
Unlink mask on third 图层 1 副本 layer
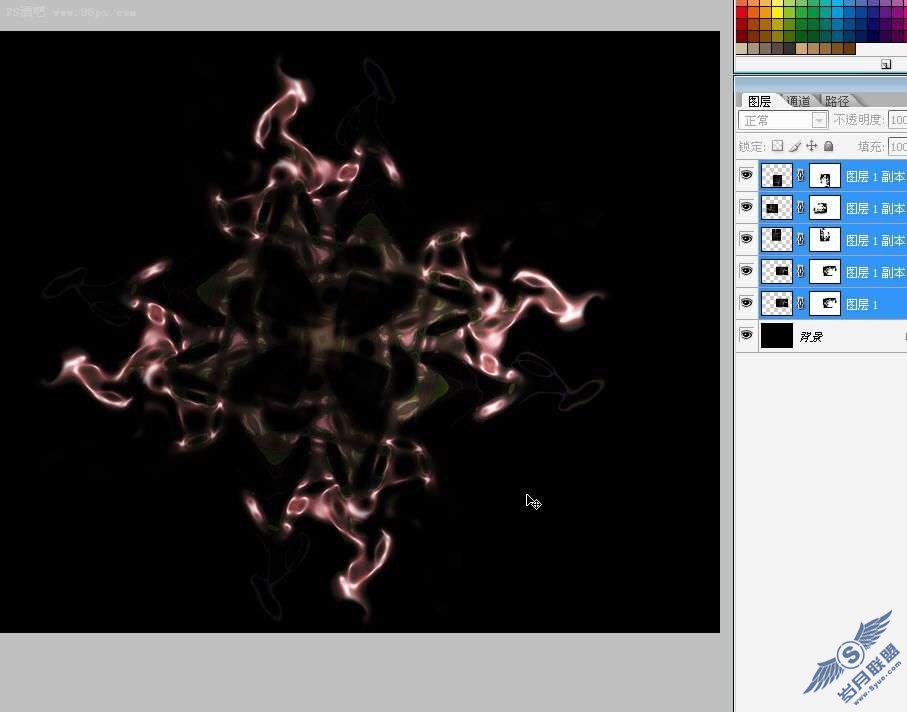(801, 239)
